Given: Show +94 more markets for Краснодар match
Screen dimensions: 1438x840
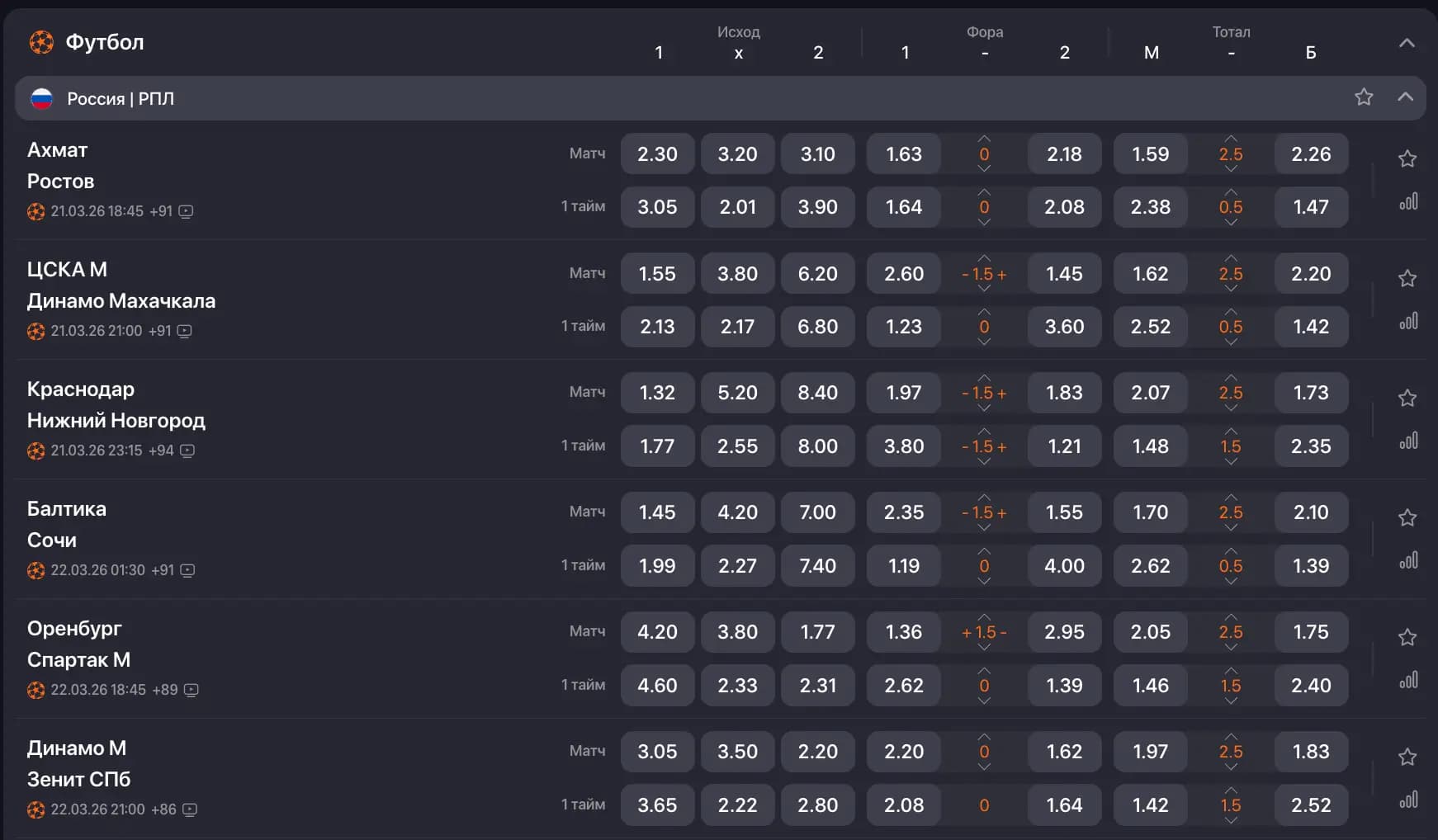Looking at the screenshot, I should (161, 451).
